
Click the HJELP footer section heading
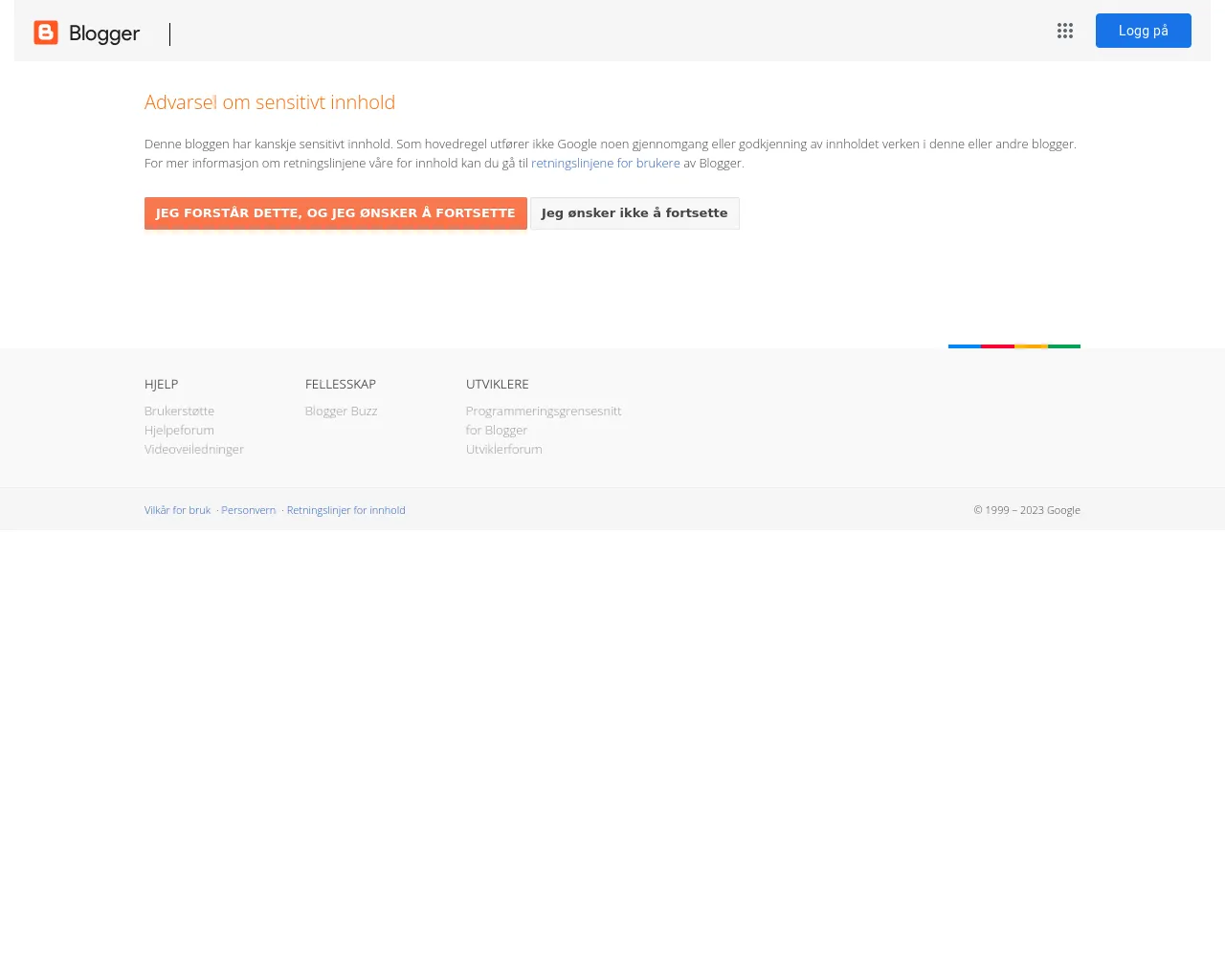coord(161,384)
